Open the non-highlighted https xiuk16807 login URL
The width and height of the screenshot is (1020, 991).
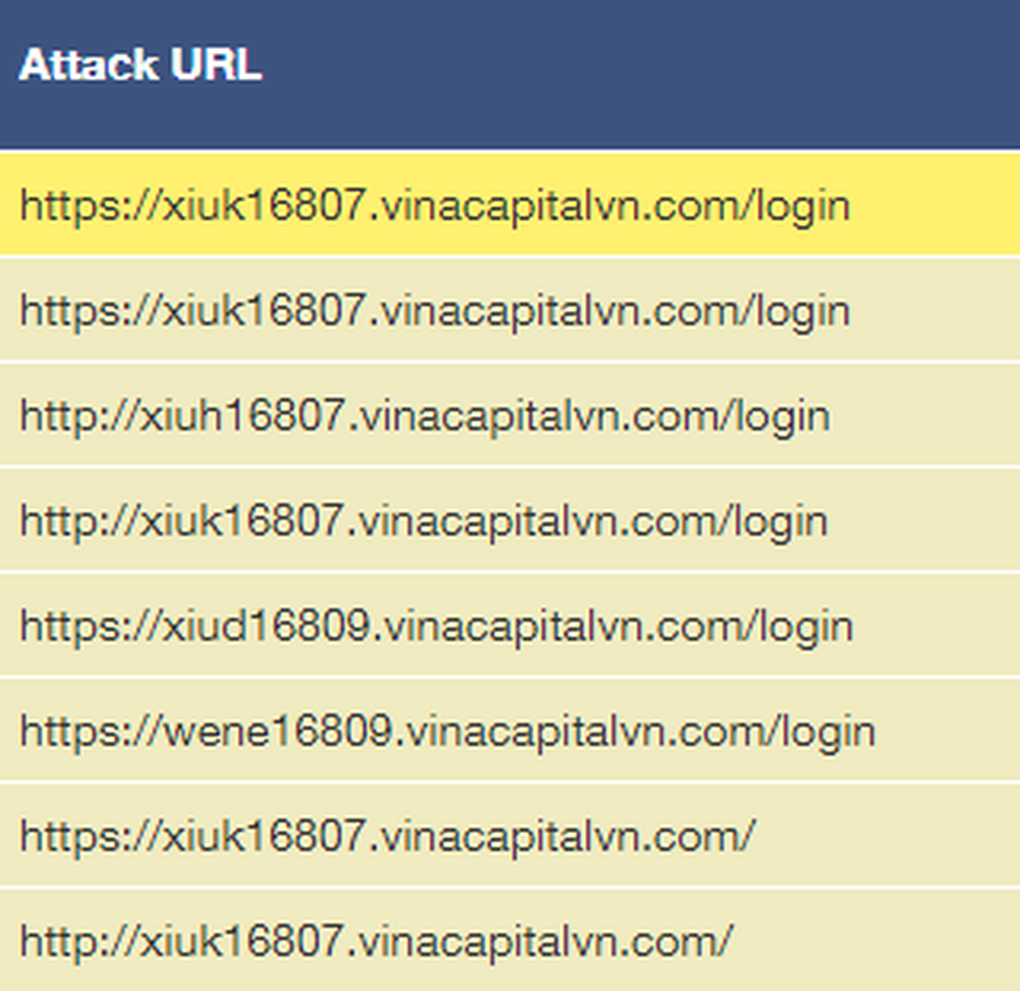tap(435, 310)
